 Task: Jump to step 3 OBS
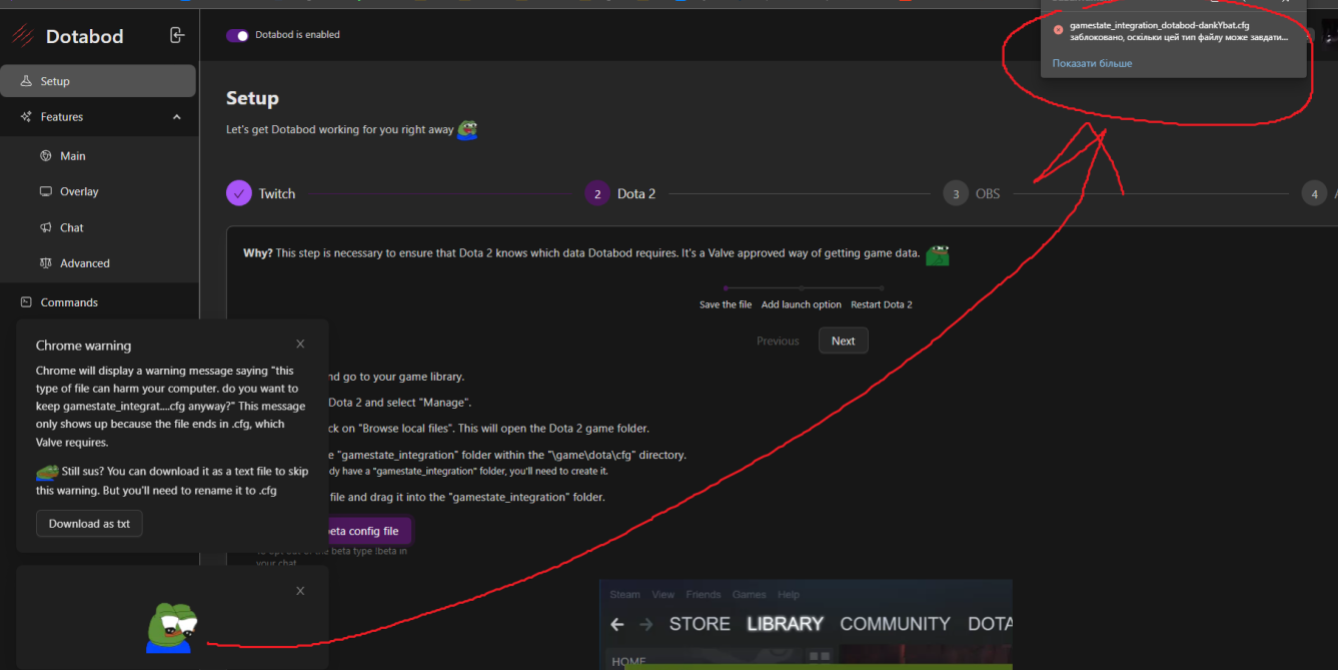(955, 193)
